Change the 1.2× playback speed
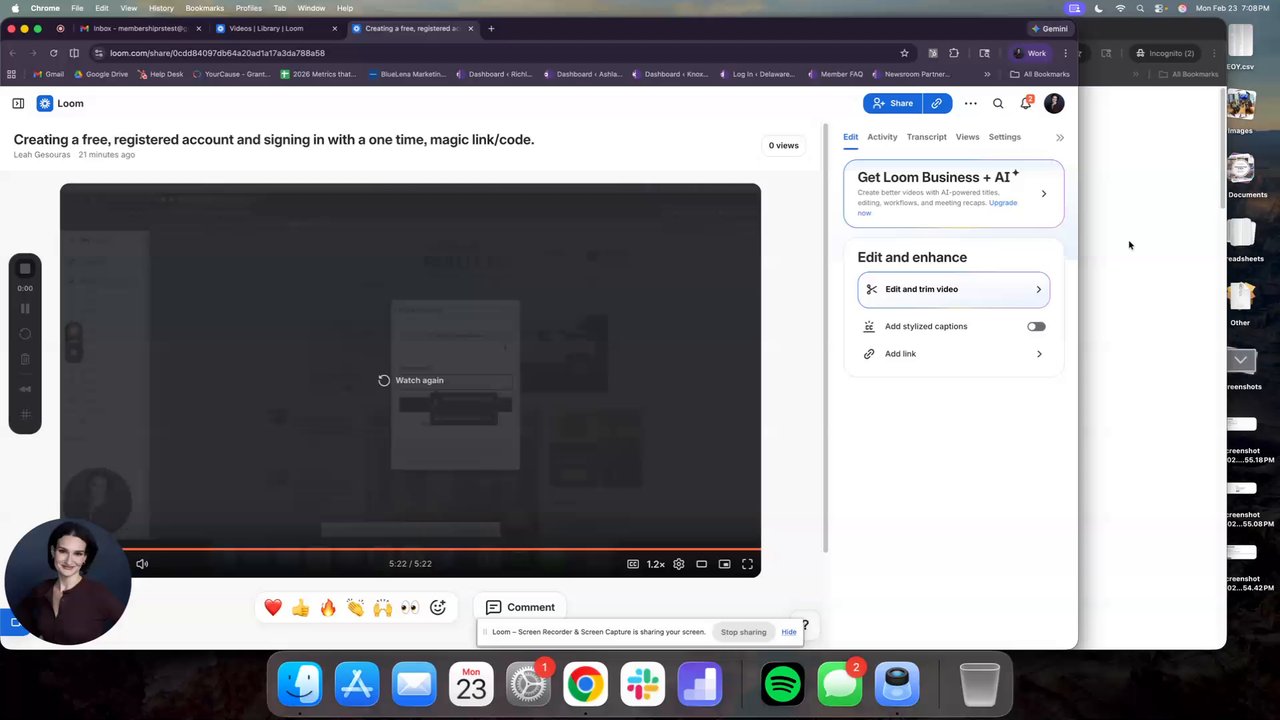This screenshot has width=1280, height=720. click(x=656, y=564)
